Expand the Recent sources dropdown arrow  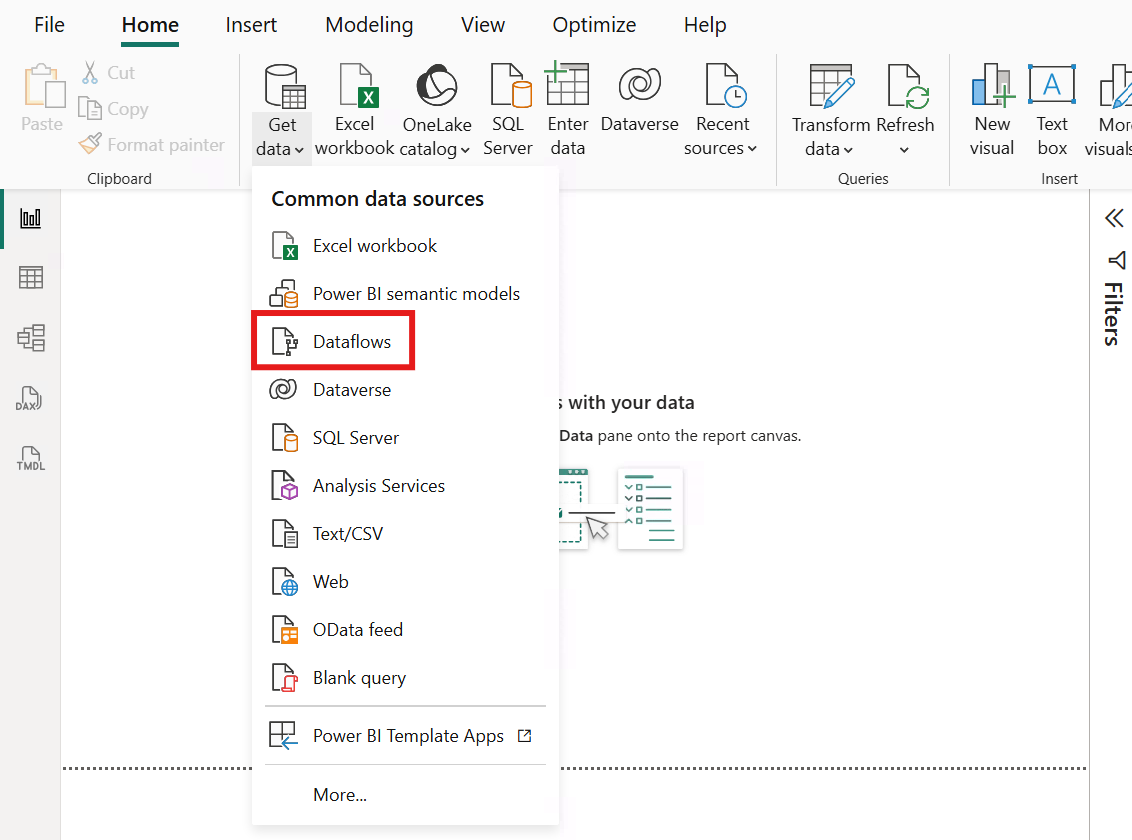752,149
